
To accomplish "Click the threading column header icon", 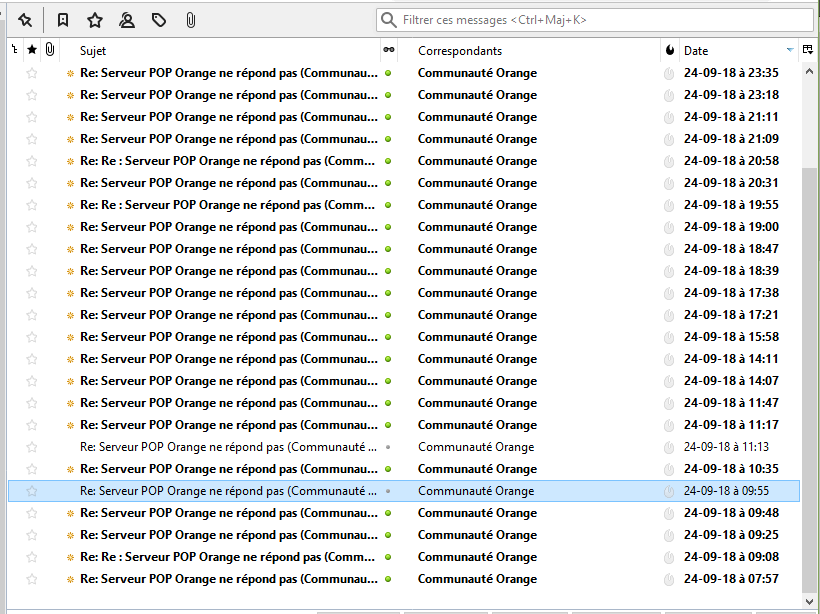I will point(13,50).
